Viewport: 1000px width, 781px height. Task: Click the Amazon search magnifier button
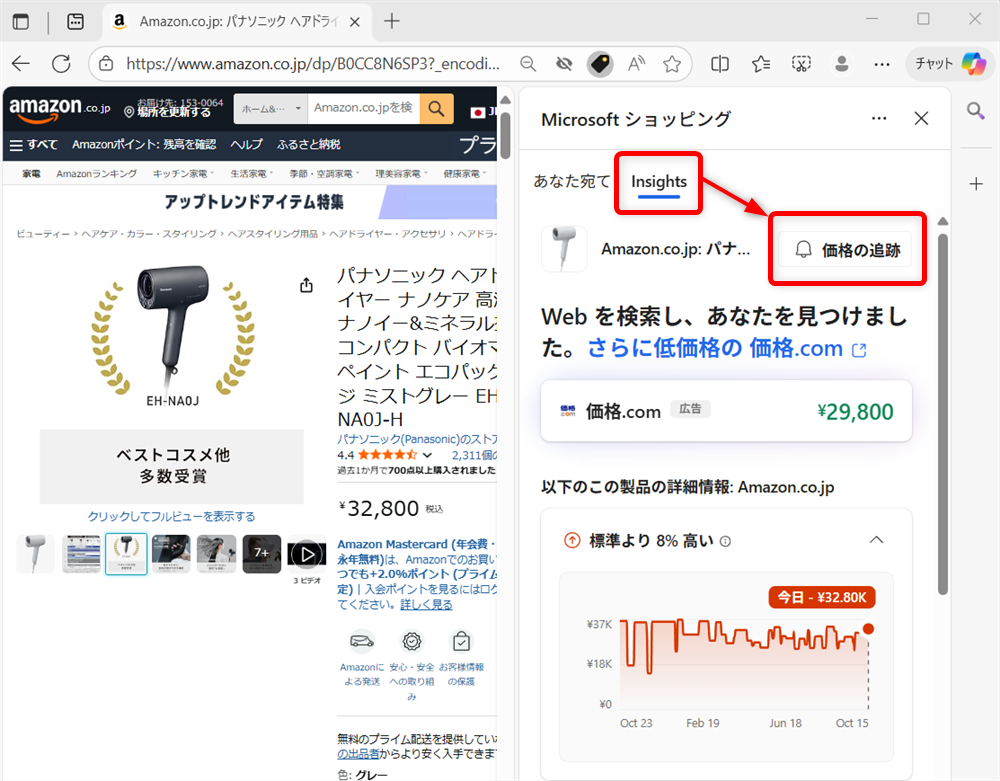click(436, 108)
